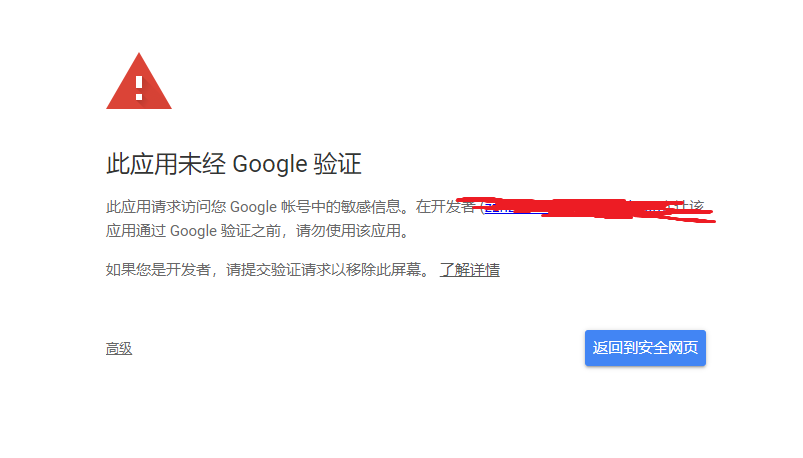This screenshot has width=803, height=458.
Task: Click the 此应用未经 characters in the heading
Action: coord(165,164)
